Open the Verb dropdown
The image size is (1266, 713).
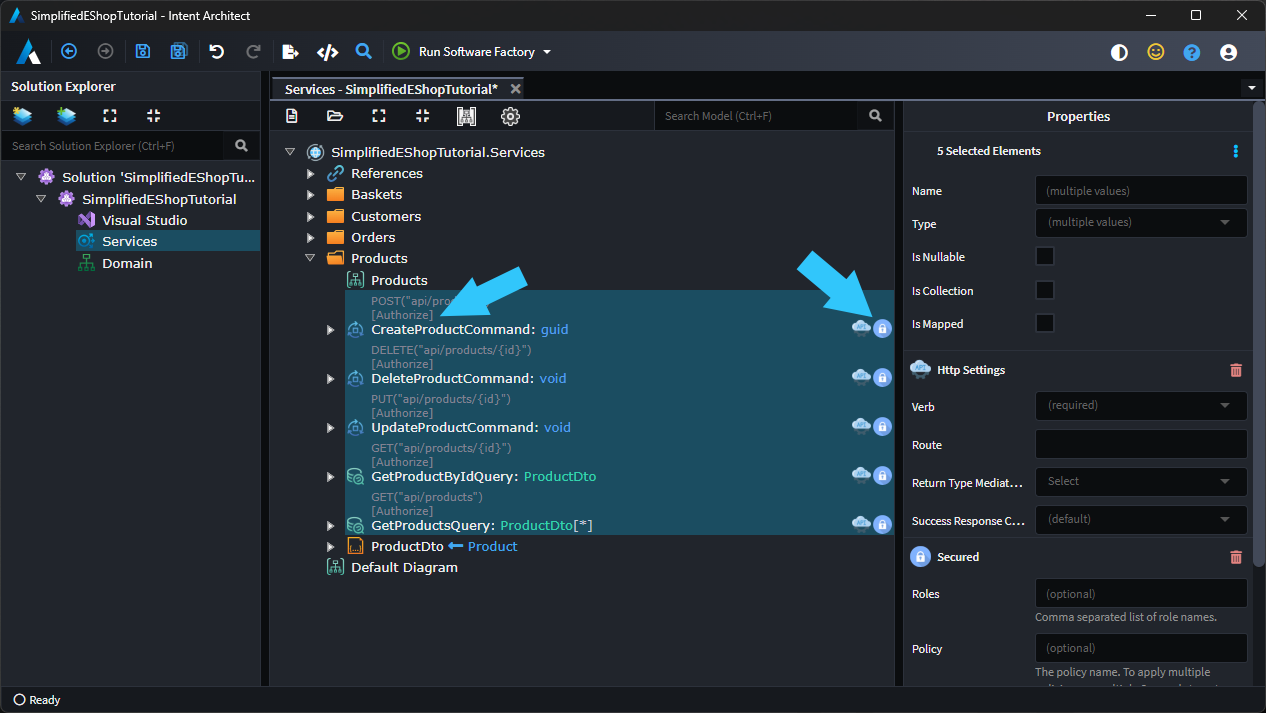click(1141, 406)
